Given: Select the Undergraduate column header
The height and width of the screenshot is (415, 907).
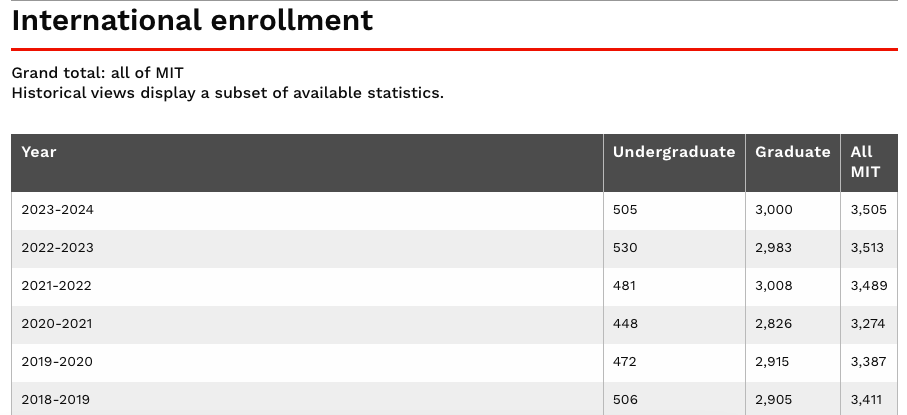Looking at the screenshot, I should coord(673,152).
